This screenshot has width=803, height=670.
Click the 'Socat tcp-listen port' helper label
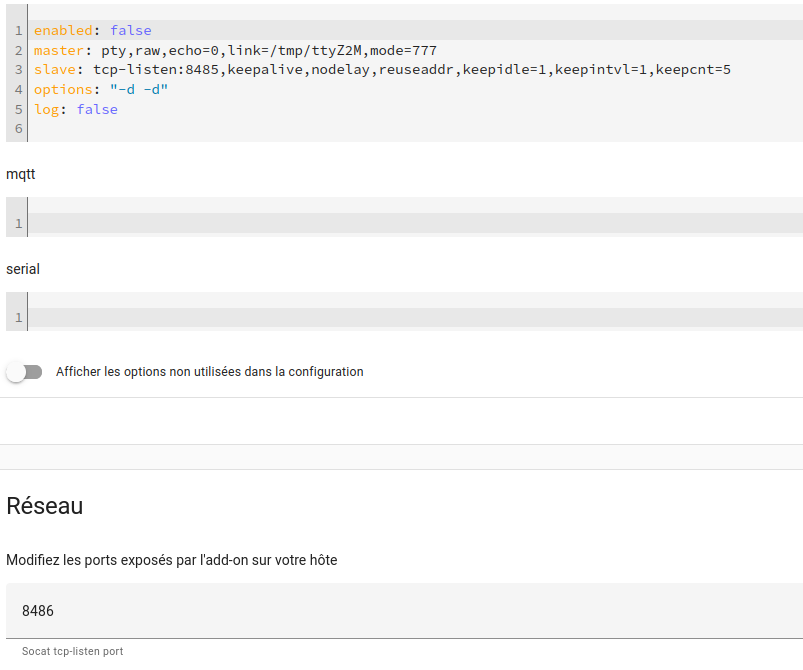[72, 651]
